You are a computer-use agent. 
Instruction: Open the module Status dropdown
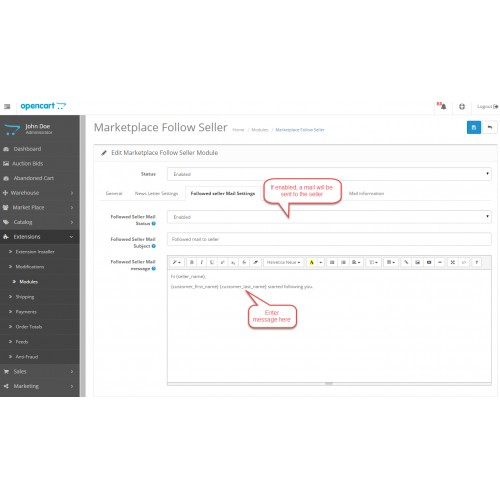point(329,174)
